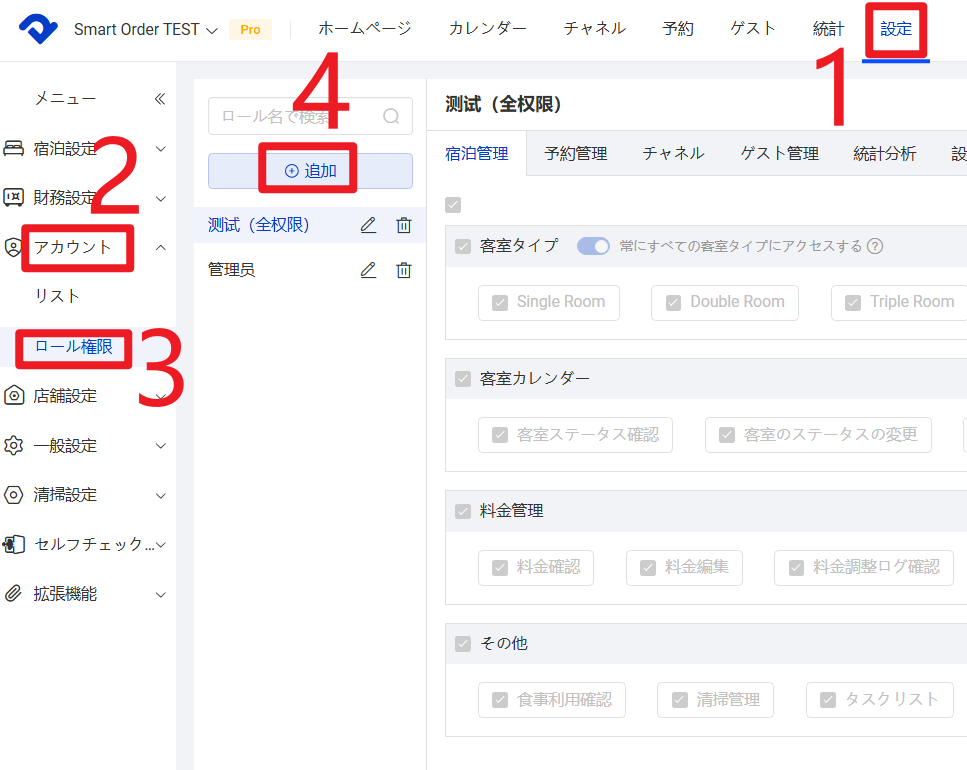Collapse the アカウント menu section

[x=160, y=247]
